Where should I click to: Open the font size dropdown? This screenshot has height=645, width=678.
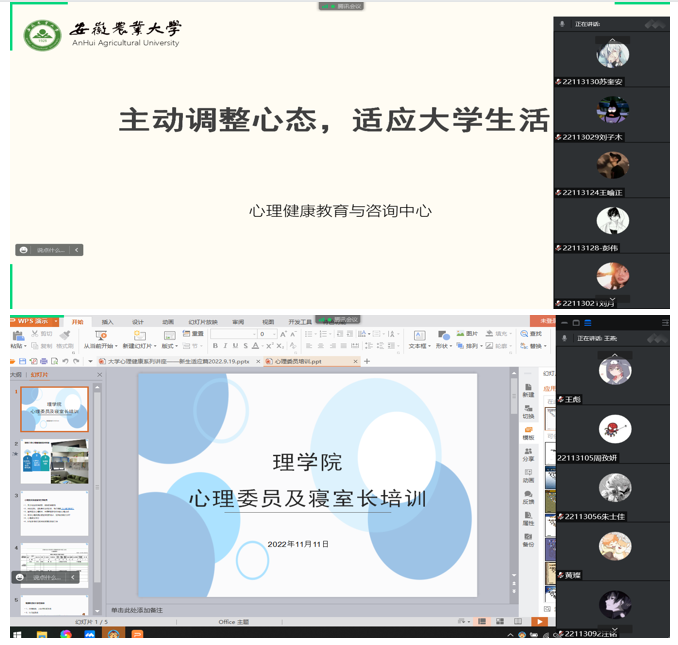274,334
